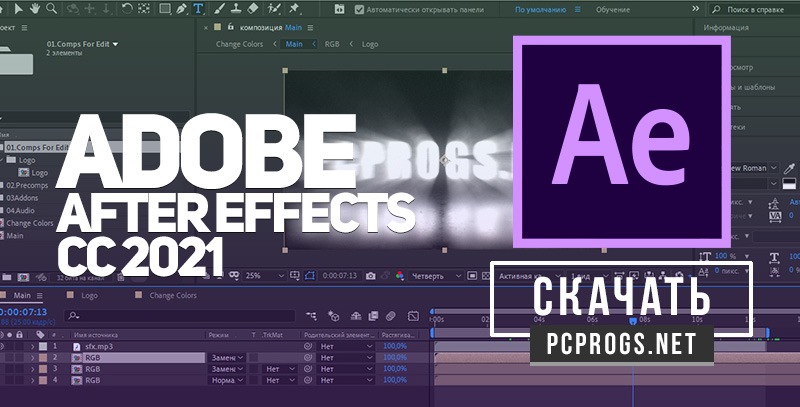Go to RGB in comp breadcrumb
This screenshot has height=407, width=800.
tap(332, 44)
